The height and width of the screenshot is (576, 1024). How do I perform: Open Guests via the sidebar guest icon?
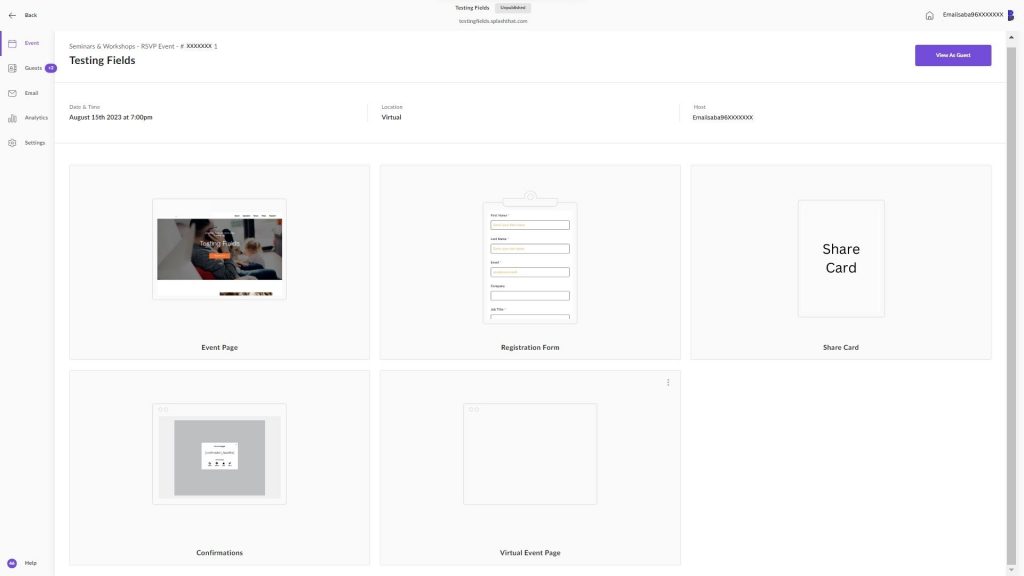[x=12, y=68]
